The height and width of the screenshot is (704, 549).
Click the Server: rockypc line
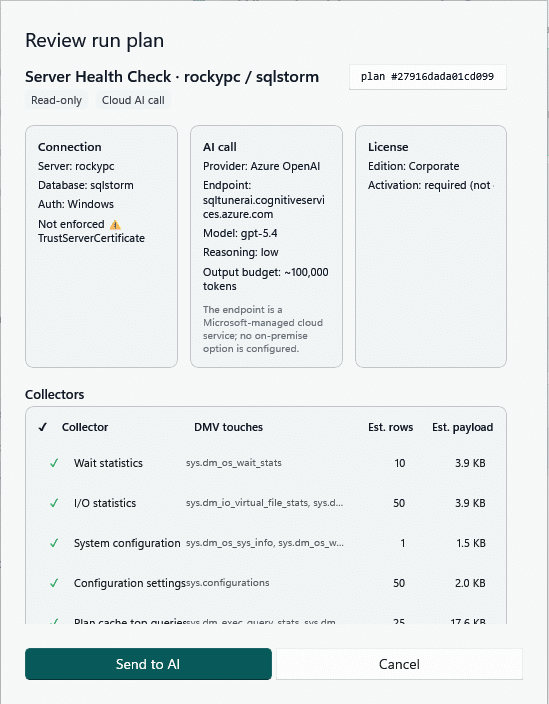click(x=76, y=166)
